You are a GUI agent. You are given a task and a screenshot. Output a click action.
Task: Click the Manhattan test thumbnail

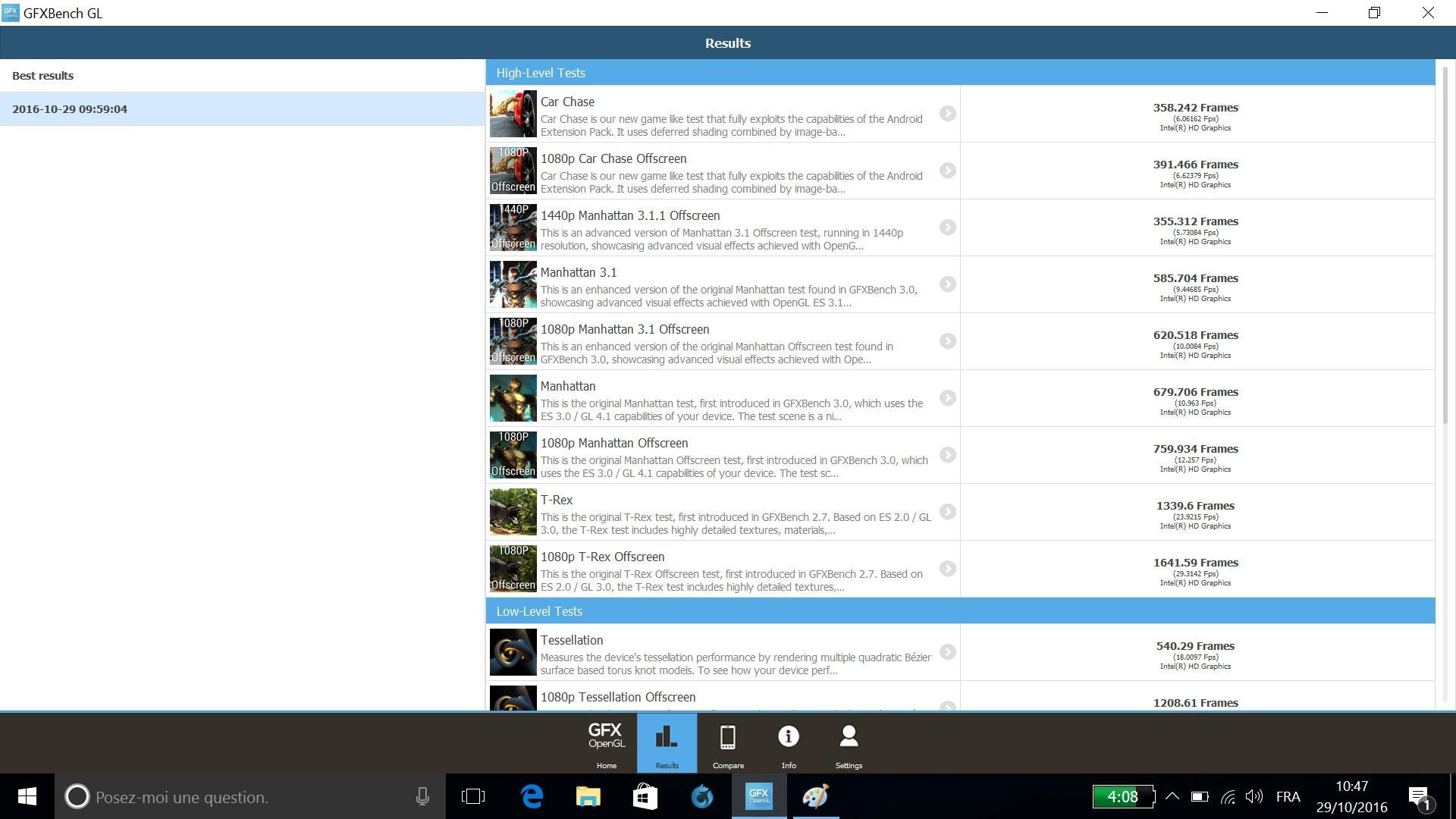point(513,398)
